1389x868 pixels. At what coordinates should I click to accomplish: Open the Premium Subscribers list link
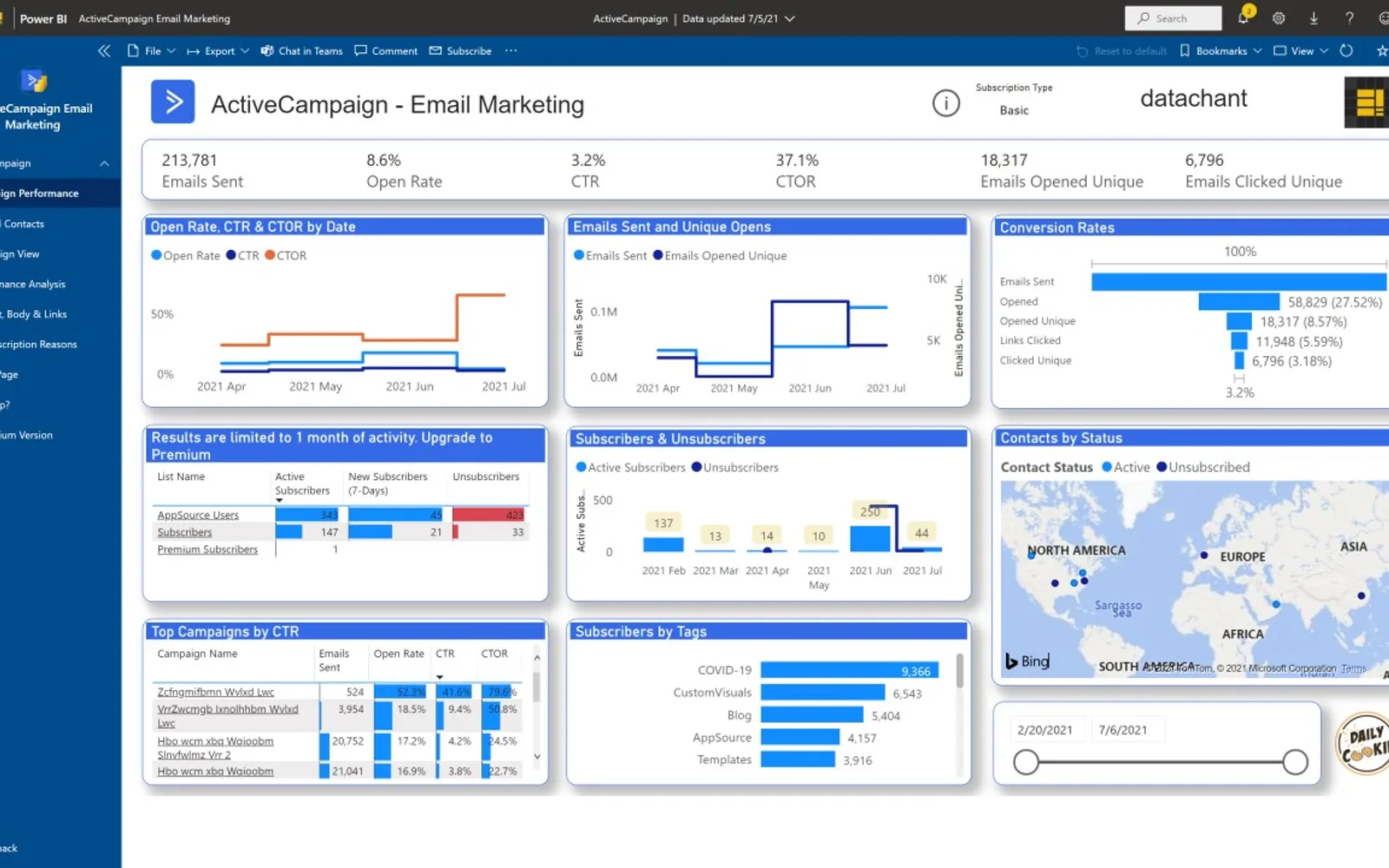207,549
